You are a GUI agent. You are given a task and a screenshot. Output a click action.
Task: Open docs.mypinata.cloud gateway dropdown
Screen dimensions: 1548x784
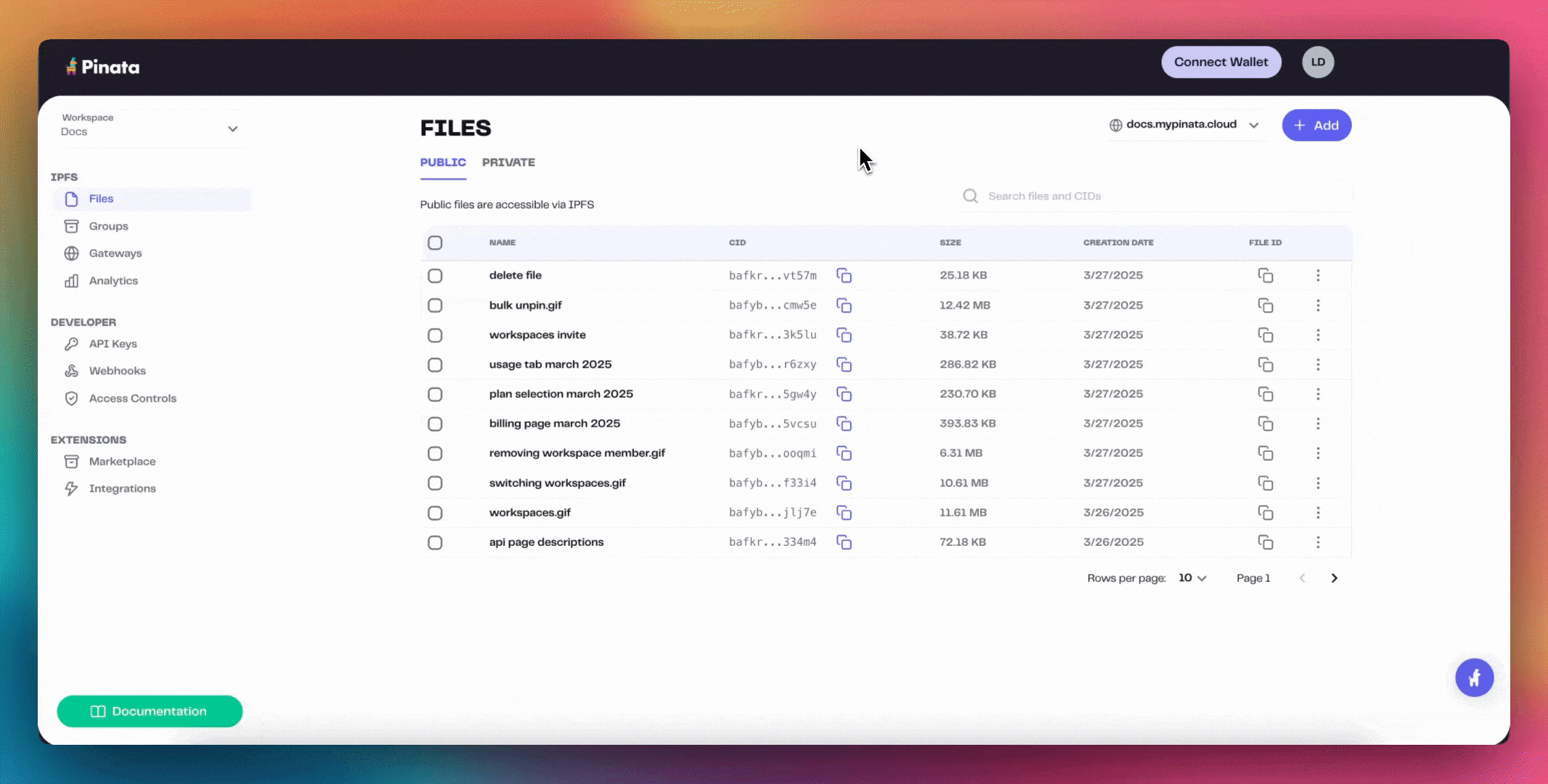point(1184,125)
